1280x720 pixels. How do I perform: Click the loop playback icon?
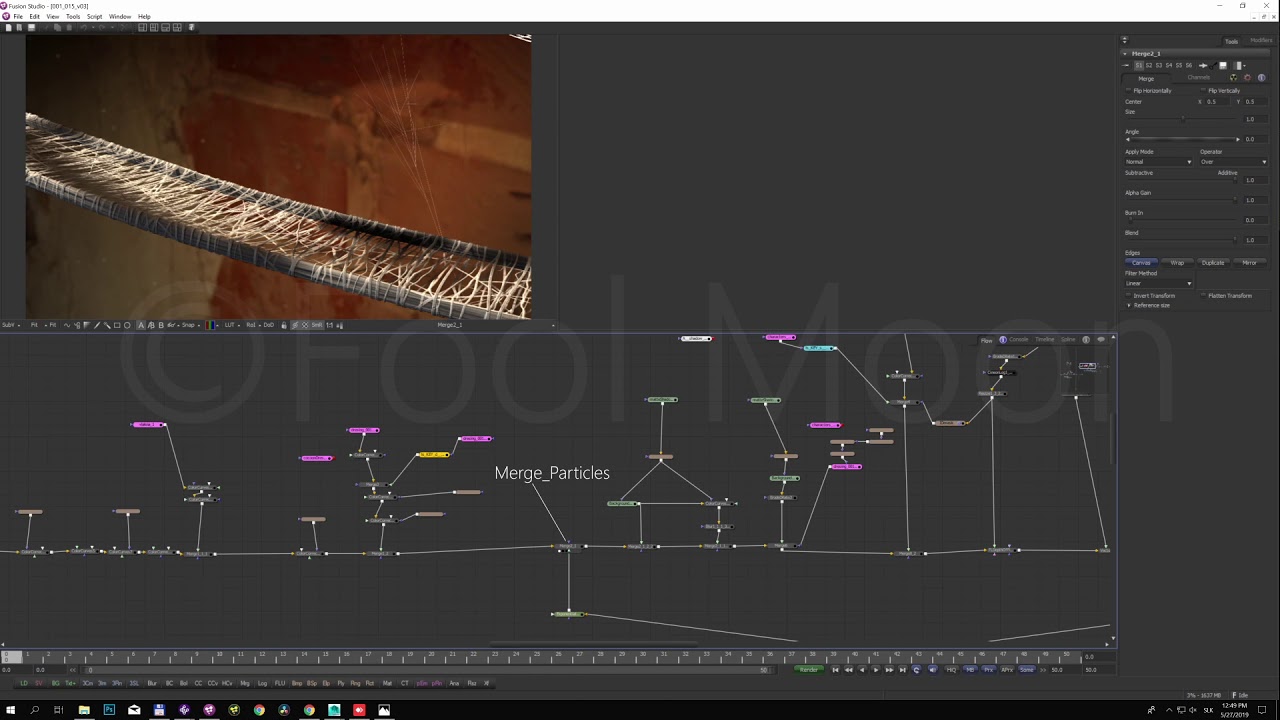[x=916, y=670]
